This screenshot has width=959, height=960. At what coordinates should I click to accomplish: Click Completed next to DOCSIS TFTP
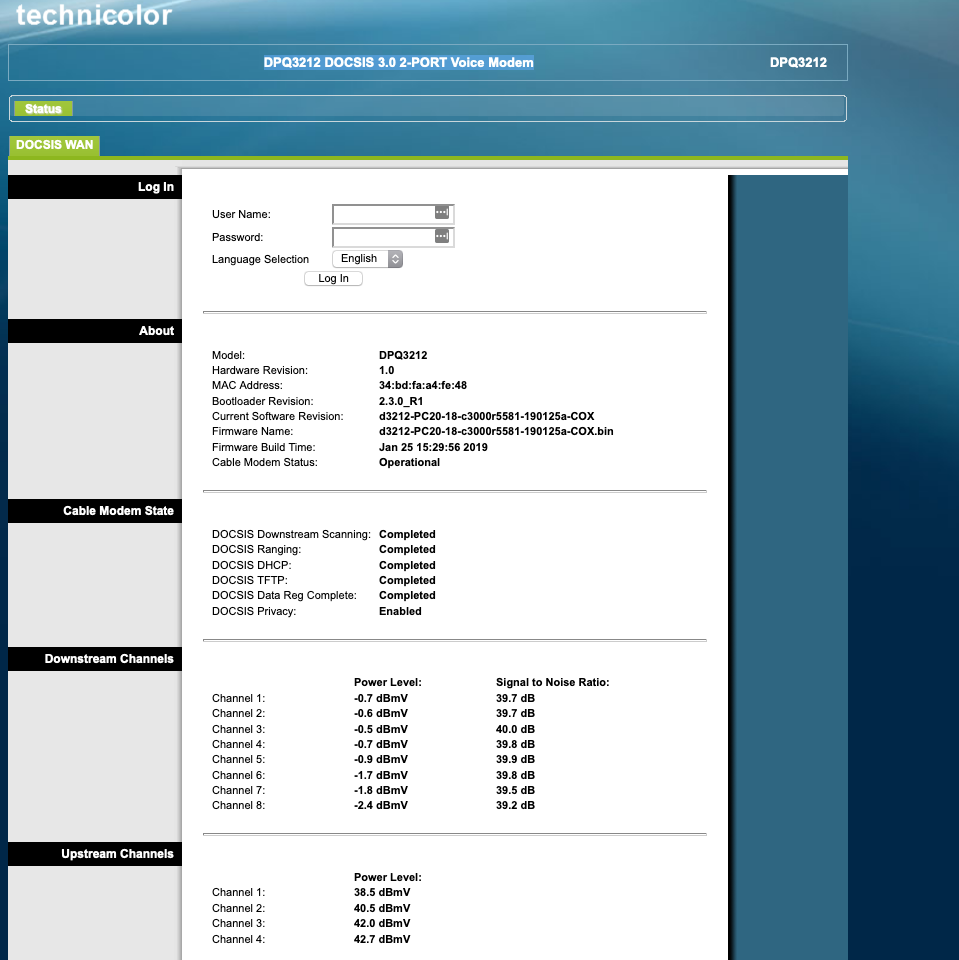(x=407, y=580)
